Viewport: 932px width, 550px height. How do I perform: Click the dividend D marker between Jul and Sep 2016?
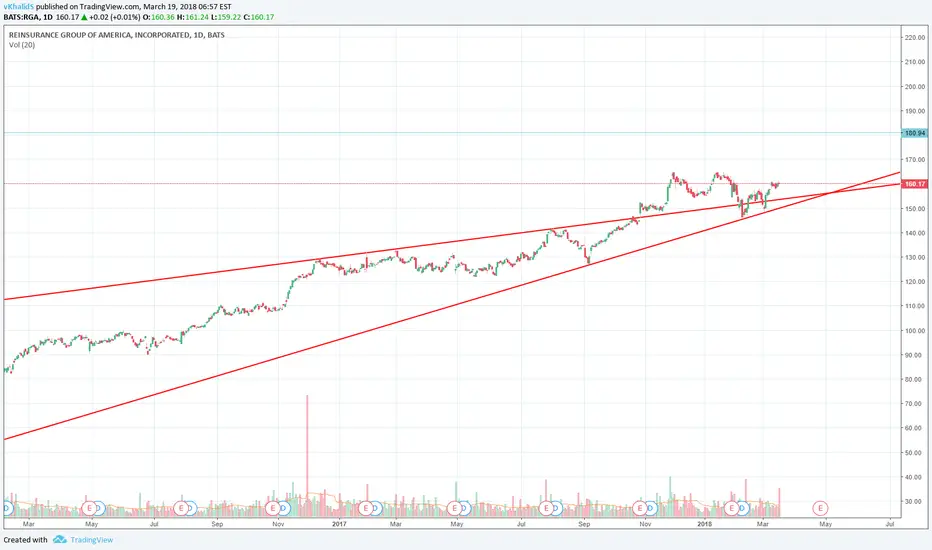(190, 508)
